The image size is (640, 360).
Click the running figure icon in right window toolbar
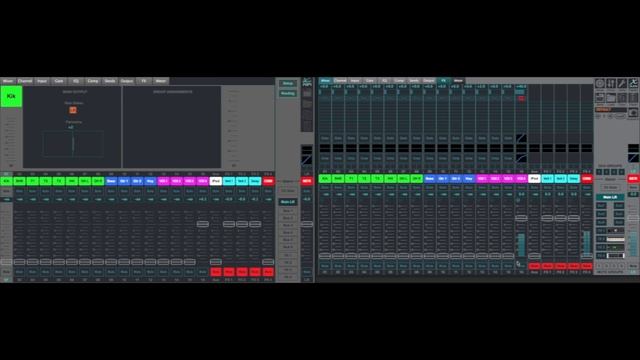[633, 84]
